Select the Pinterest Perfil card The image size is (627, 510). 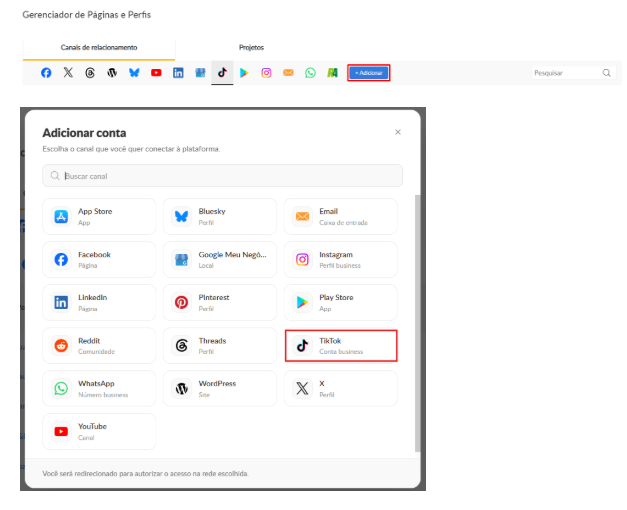(x=220, y=302)
